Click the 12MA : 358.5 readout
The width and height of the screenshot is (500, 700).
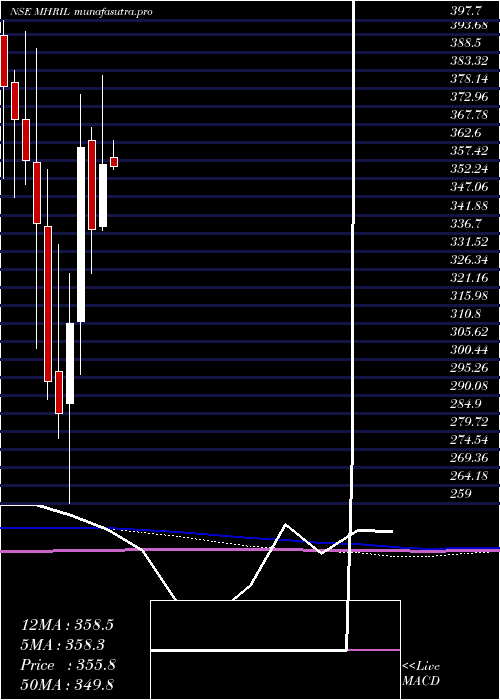click(67, 625)
